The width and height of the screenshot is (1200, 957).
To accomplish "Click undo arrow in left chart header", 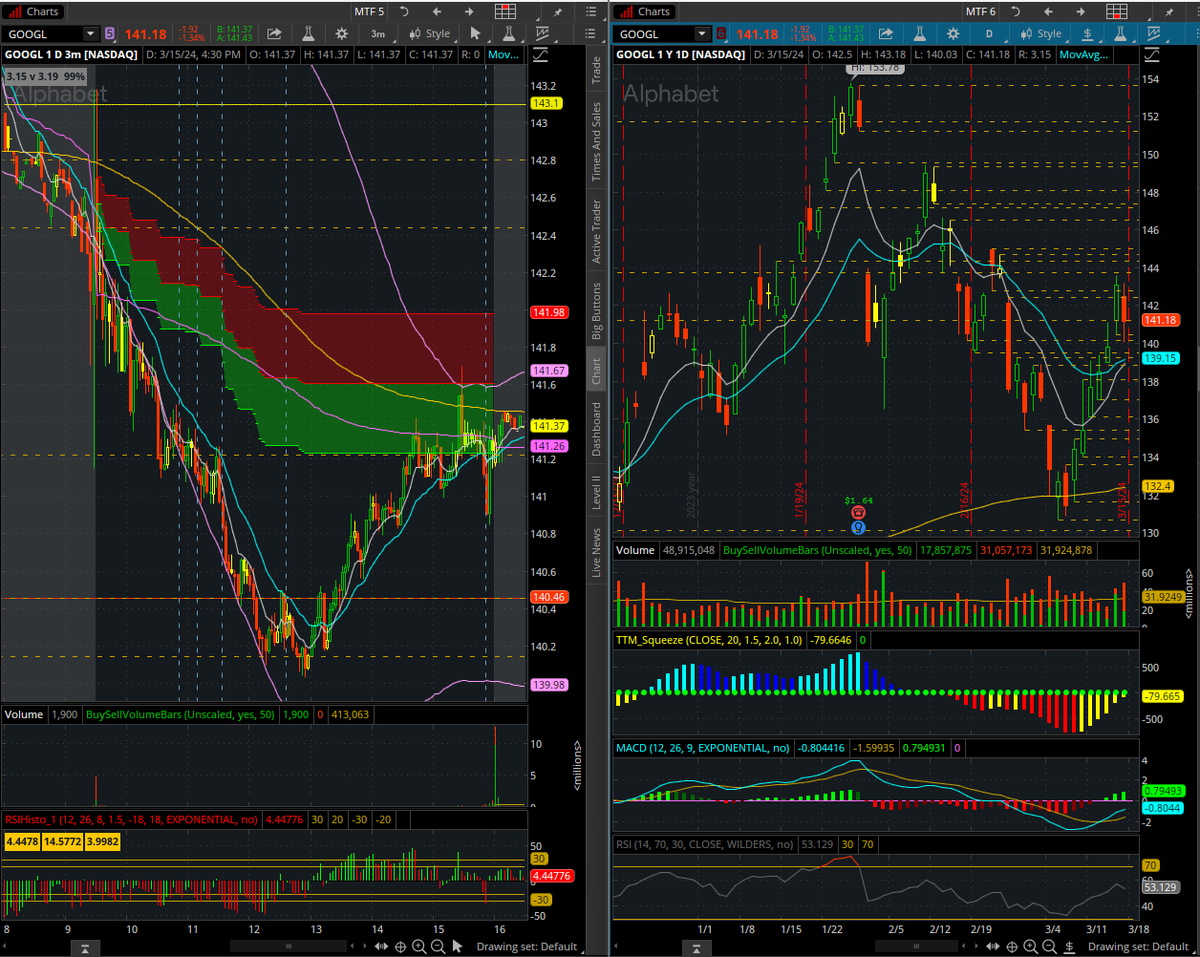I will tap(403, 12).
